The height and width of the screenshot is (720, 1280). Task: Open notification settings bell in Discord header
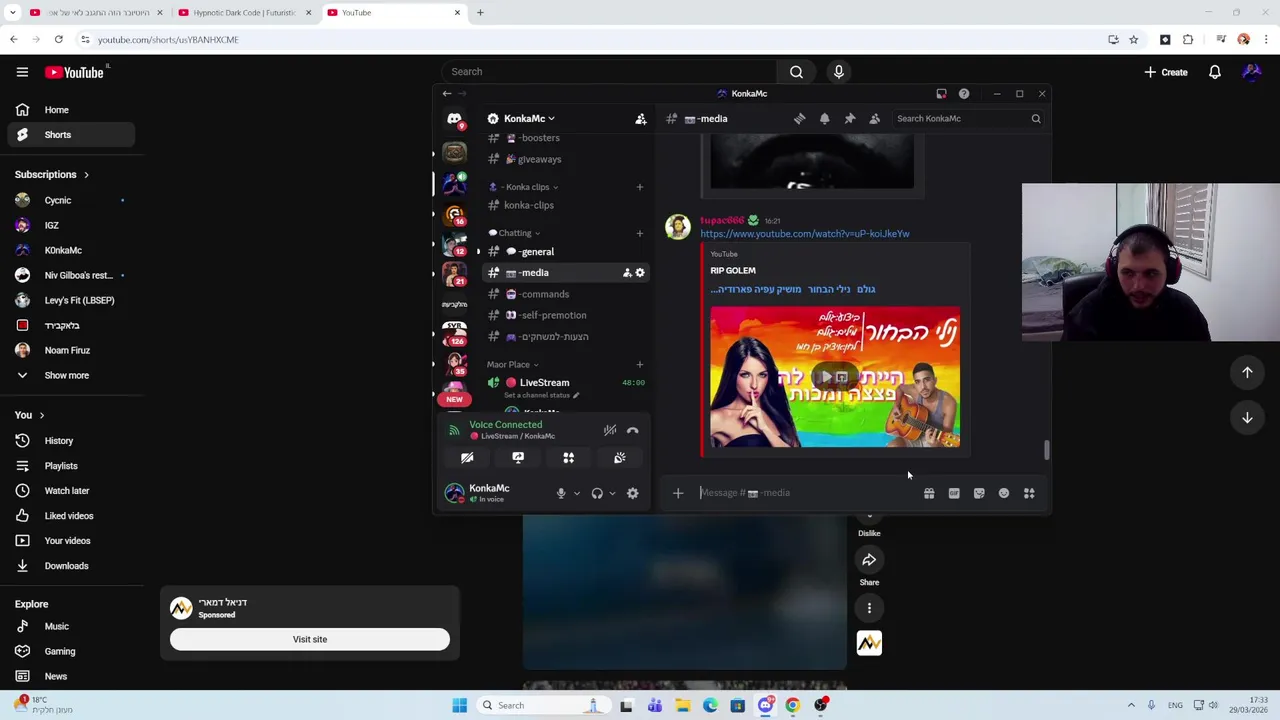coord(824,118)
